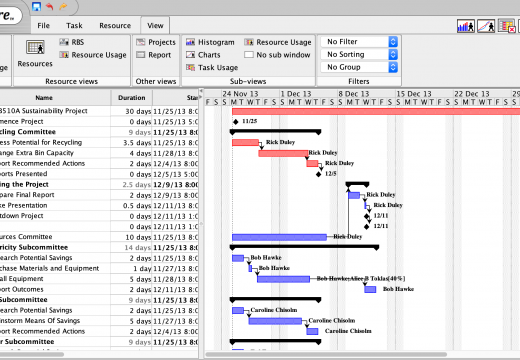The height and width of the screenshot is (360, 520).
Task: Click Install Equipment 5-day blue Gantt bar
Action: pyautogui.click(x=283, y=279)
